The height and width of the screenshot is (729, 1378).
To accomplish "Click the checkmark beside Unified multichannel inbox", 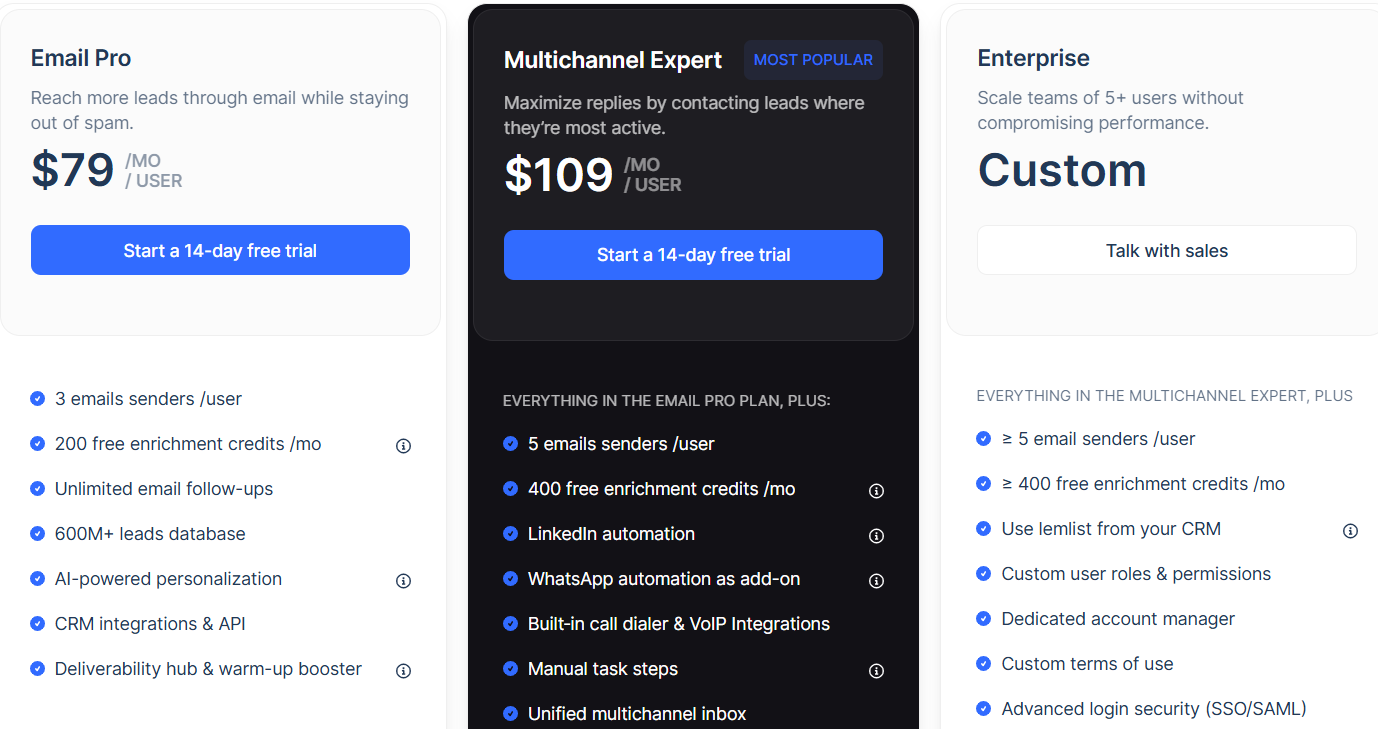I will pos(511,713).
